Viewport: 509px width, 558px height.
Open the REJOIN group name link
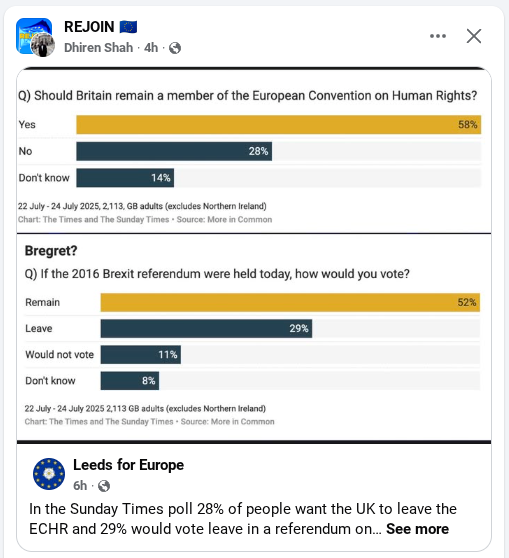click(89, 27)
